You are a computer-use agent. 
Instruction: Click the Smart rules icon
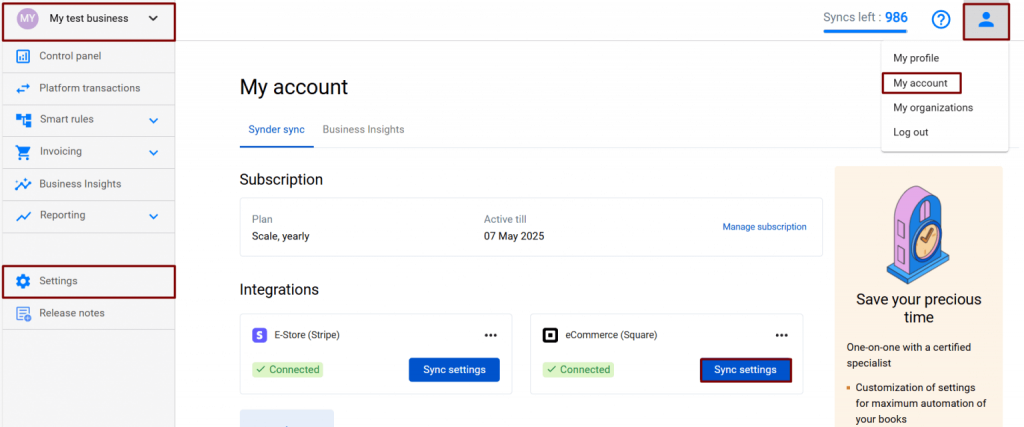[24, 120]
